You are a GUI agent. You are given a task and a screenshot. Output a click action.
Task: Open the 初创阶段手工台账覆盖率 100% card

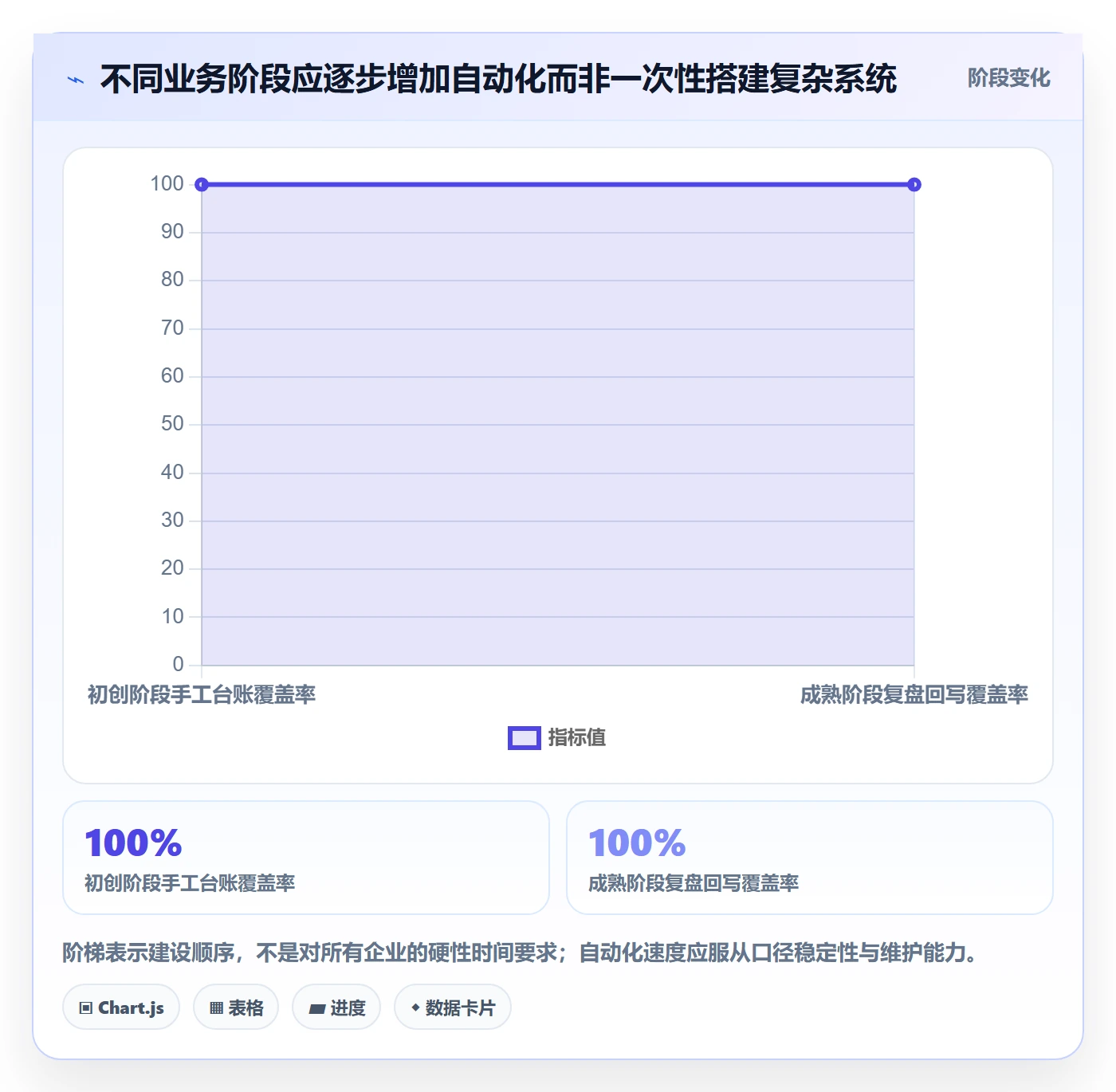tap(306, 858)
